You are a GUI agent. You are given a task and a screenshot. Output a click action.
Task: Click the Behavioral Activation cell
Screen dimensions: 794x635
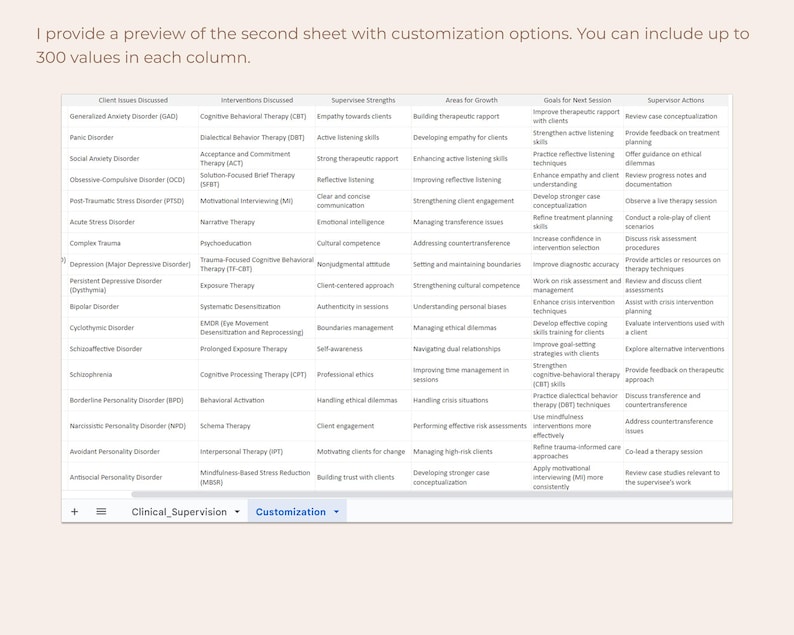point(257,401)
